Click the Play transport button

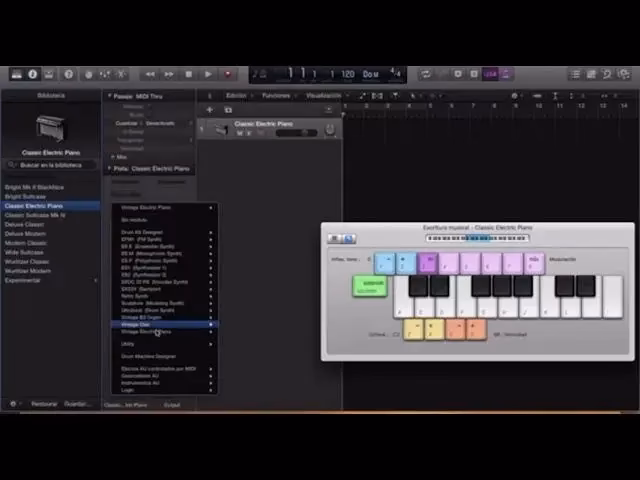pyautogui.click(x=208, y=74)
